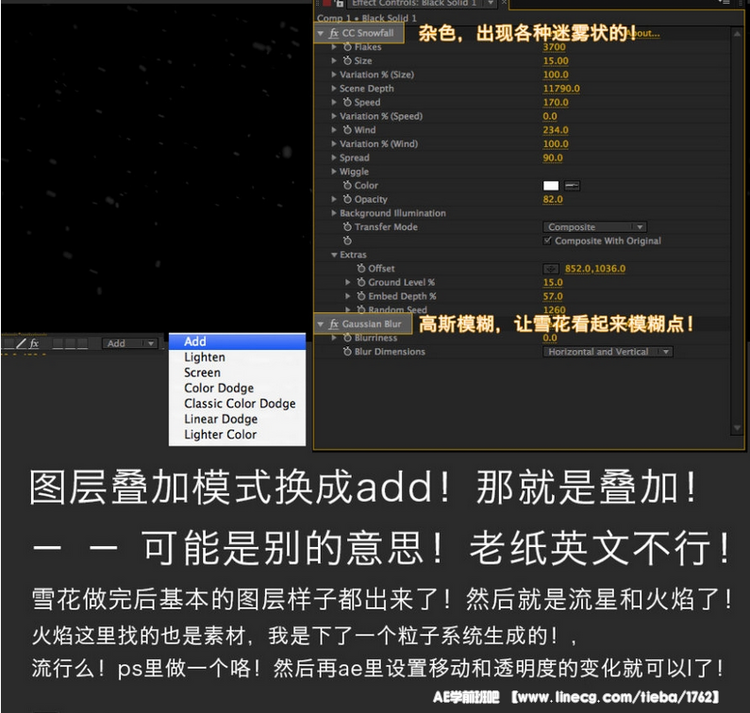Click the Size value 15.00
This screenshot has width=750, height=713.
(556, 61)
